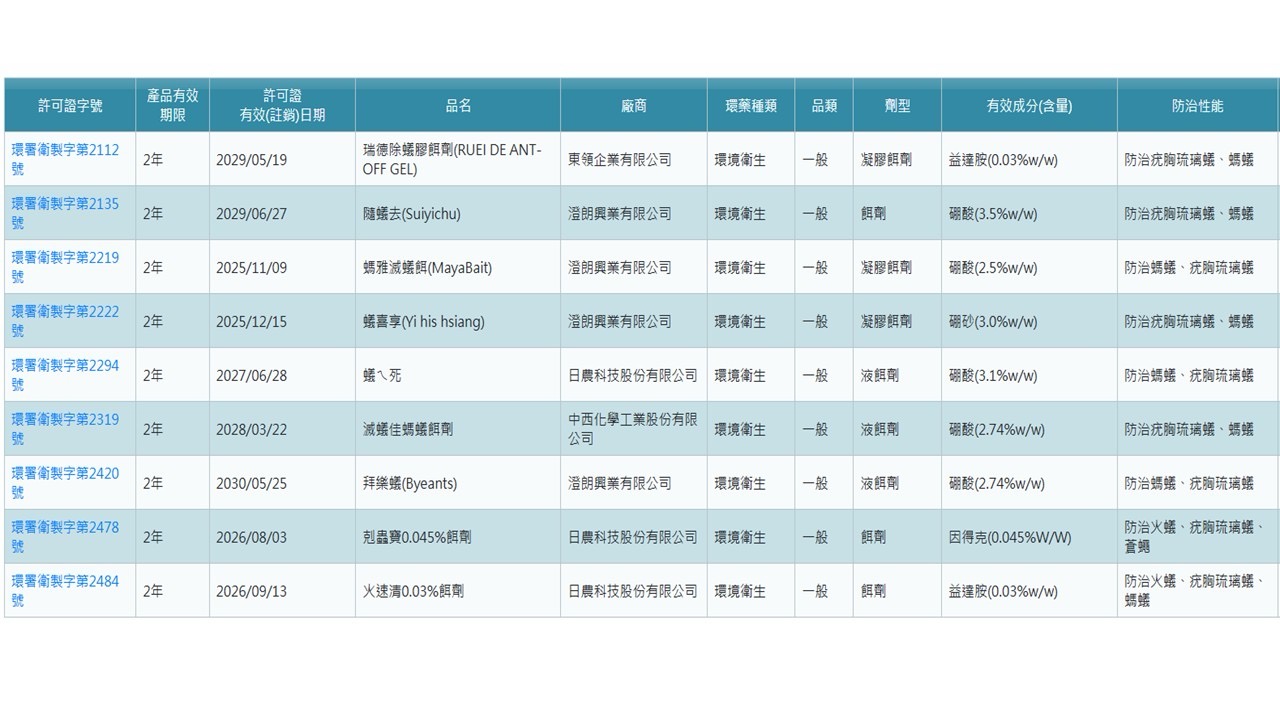Click the manufacturer 日農科技股份有限公司 for 火速清
The width and height of the screenshot is (1280, 720).
click(x=636, y=591)
